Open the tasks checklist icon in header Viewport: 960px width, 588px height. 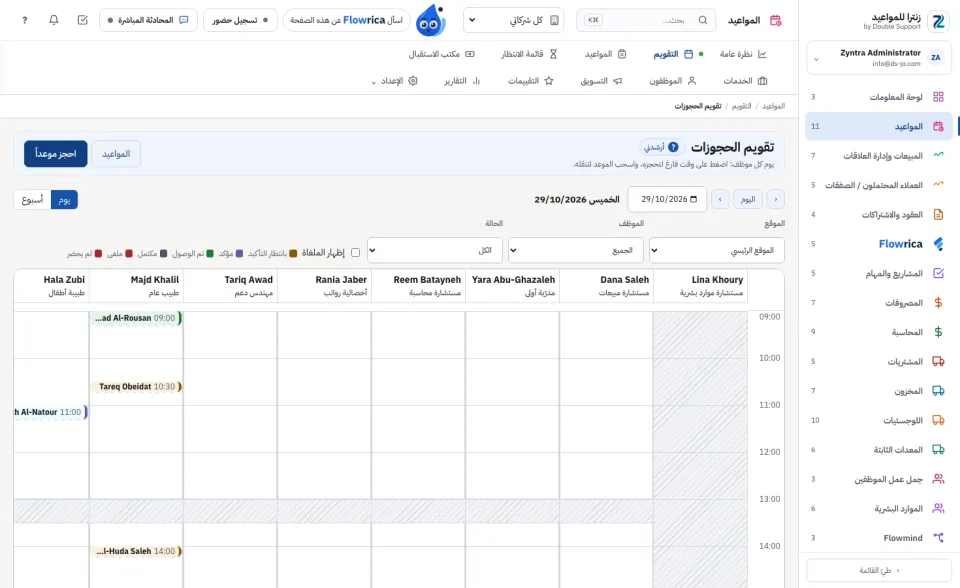click(x=83, y=20)
